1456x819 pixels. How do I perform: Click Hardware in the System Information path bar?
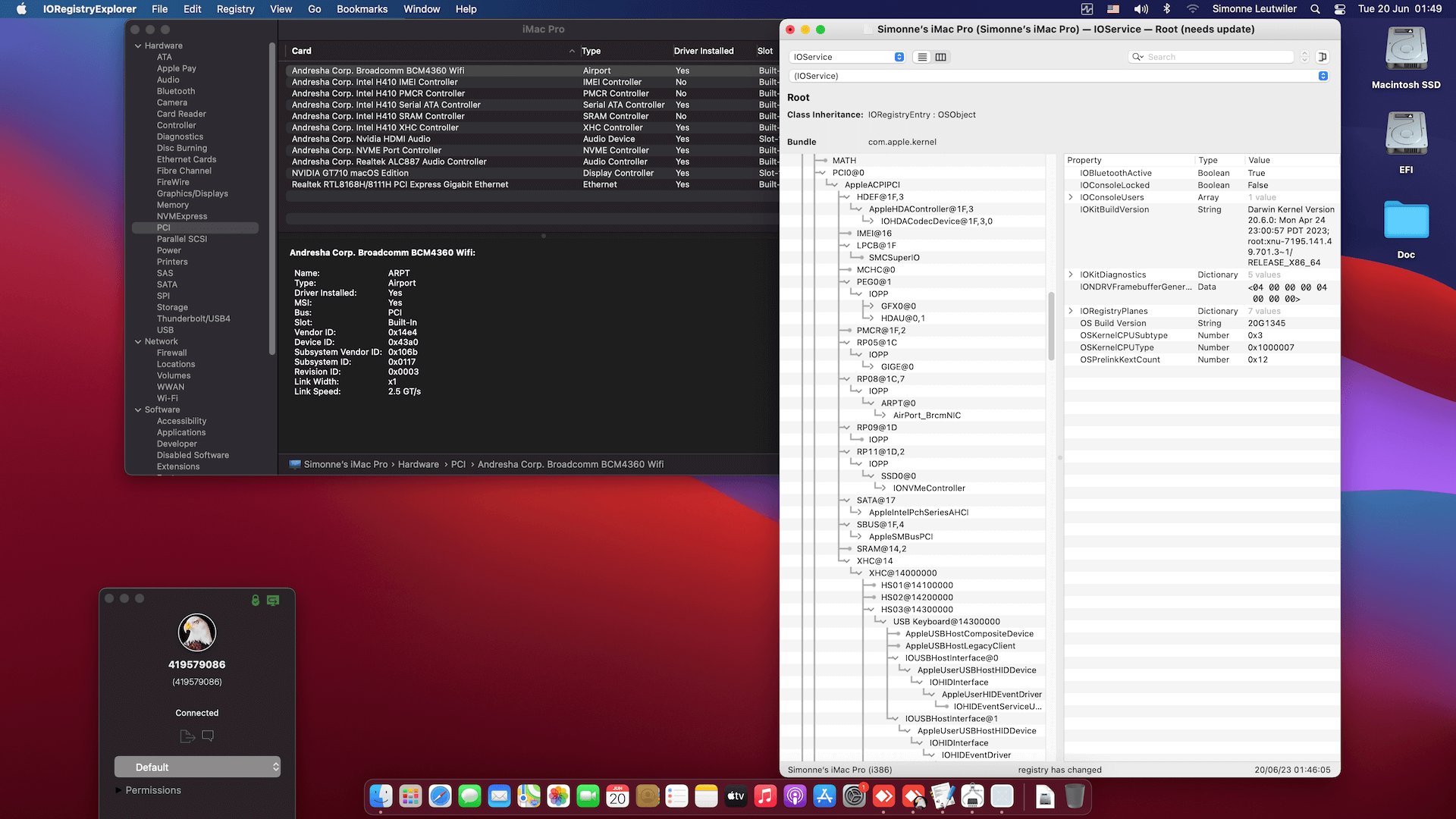419,464
